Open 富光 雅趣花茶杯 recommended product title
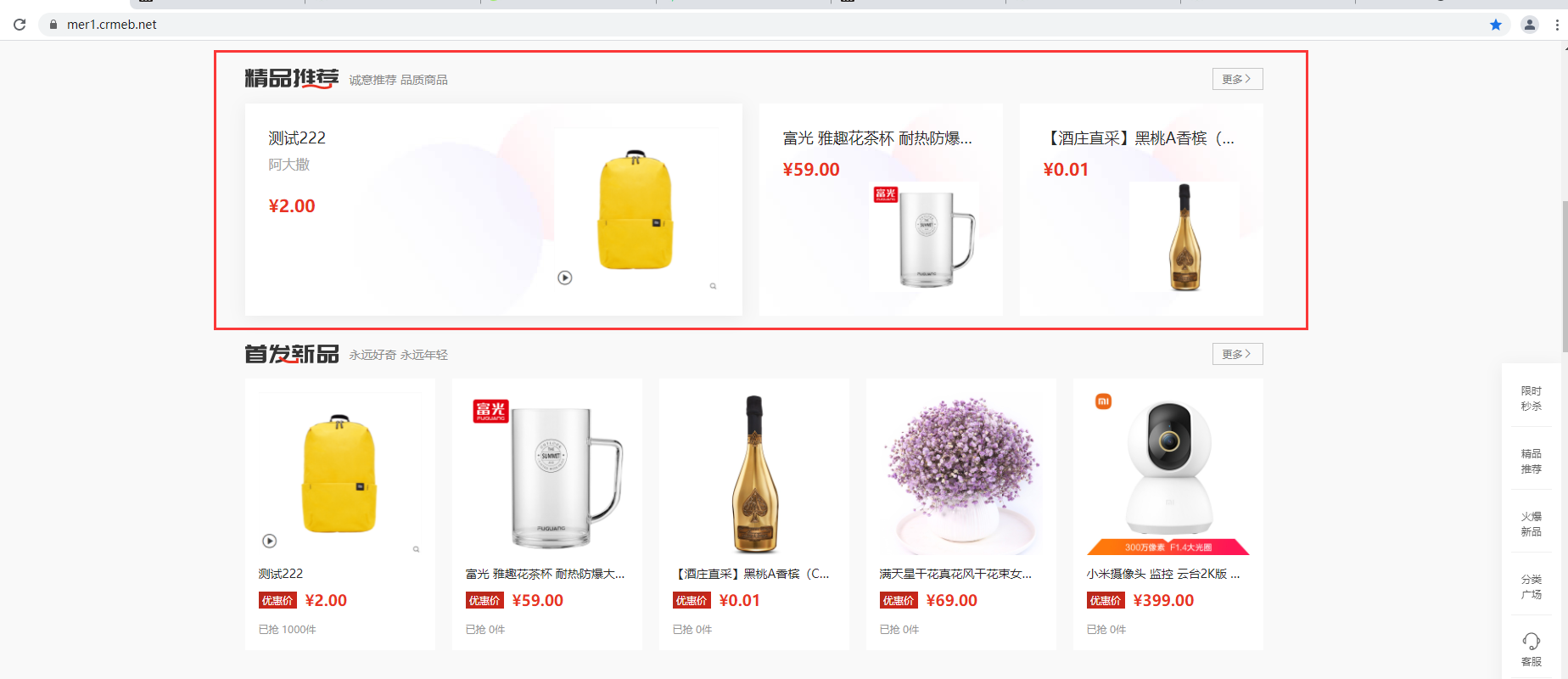Viewport: 1568px width, 679px height. coord(877,138)
